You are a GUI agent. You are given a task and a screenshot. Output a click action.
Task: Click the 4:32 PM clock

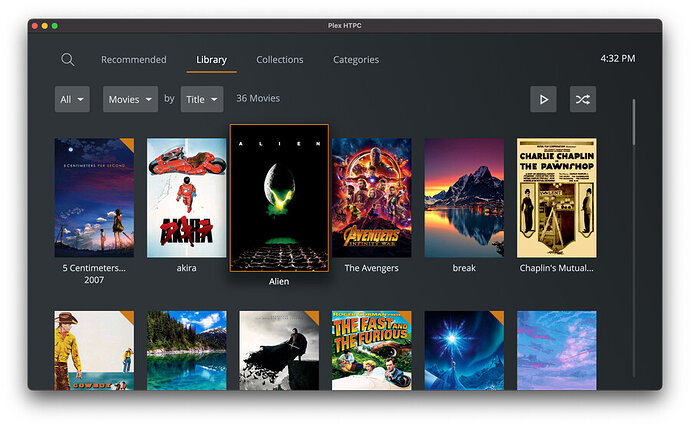(x=618, y=59)
